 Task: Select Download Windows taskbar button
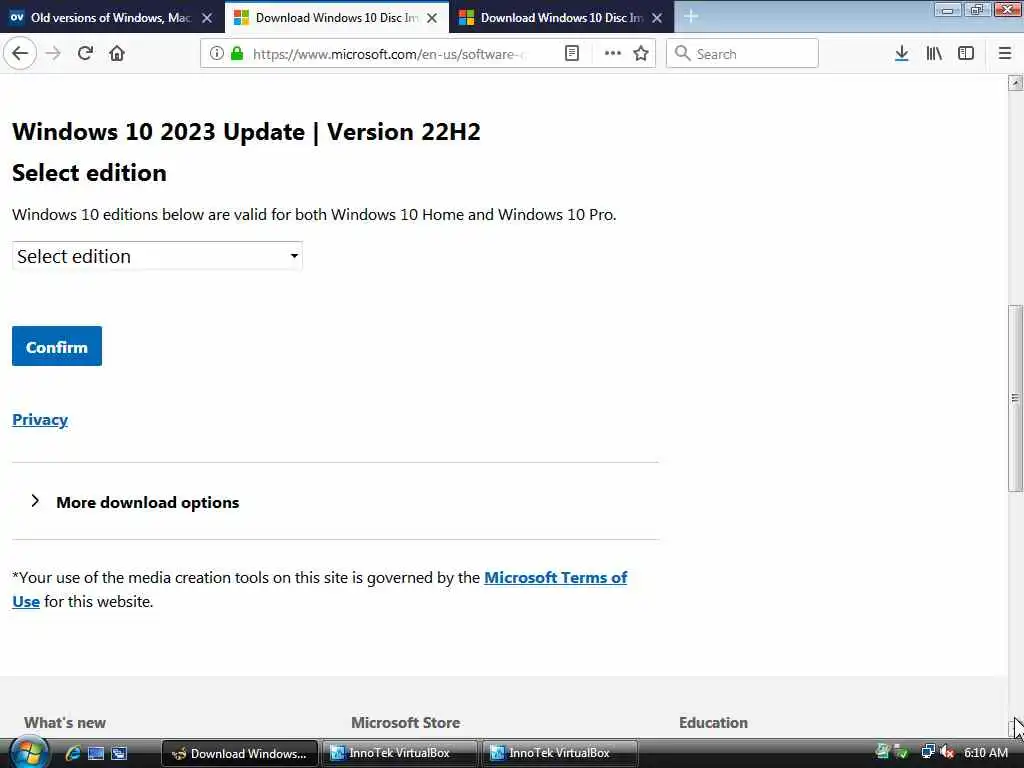(x=240, y=753)
